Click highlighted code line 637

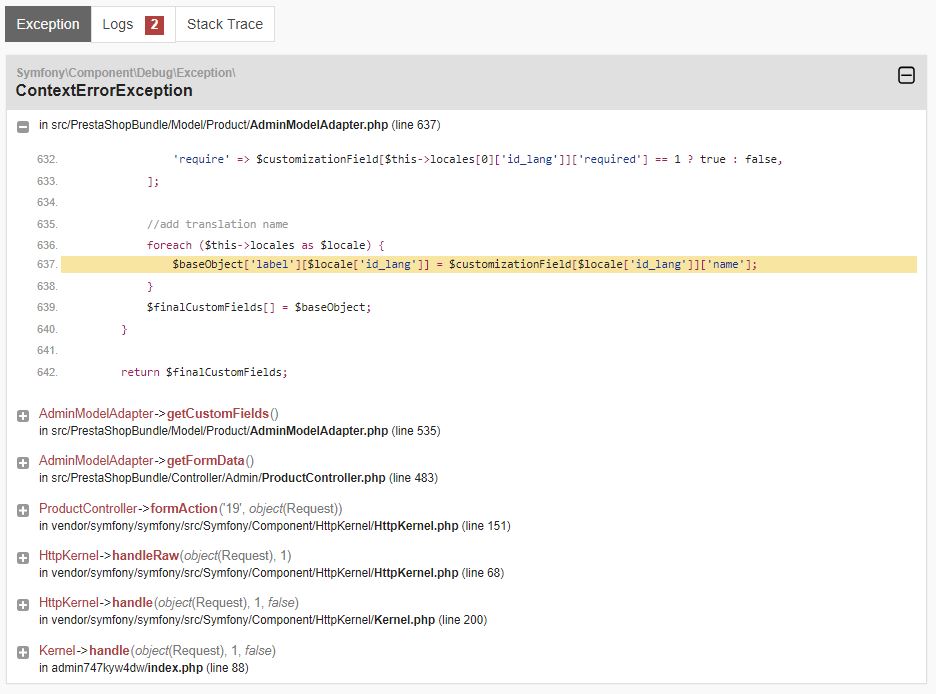[x=489, y=264]
